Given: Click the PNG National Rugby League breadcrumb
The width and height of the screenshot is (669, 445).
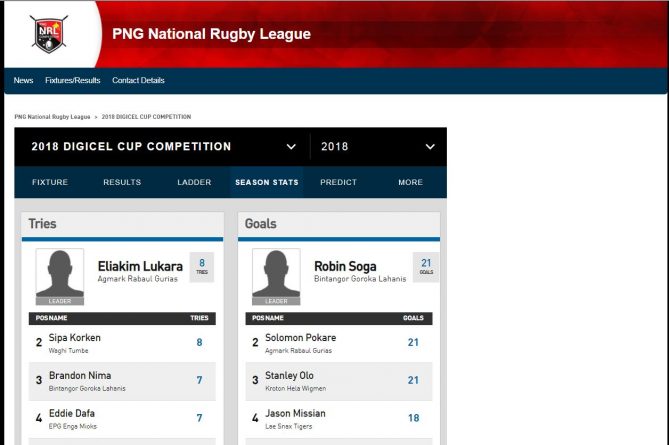Looking at the screenshot, I should pyautogui.click(x=52, y=117).
